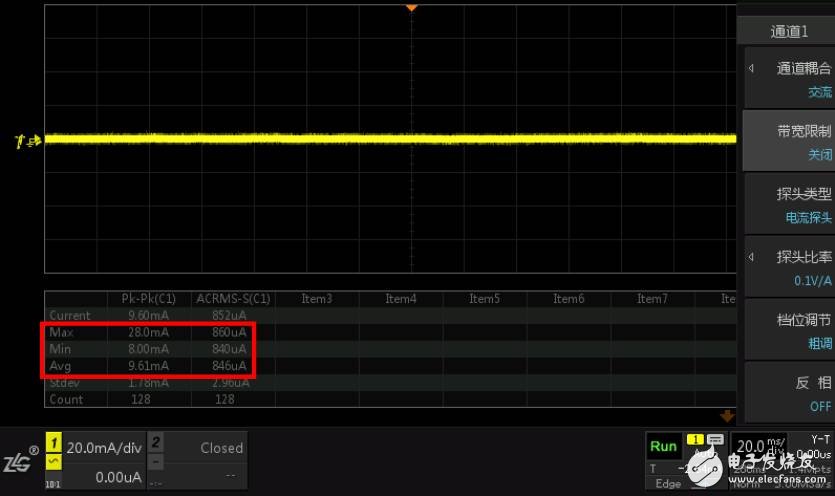Viewport: 835px width, 496px height.
Task: Expand the 探头比率 probe ratio options
Action: (x=788, y=268)
